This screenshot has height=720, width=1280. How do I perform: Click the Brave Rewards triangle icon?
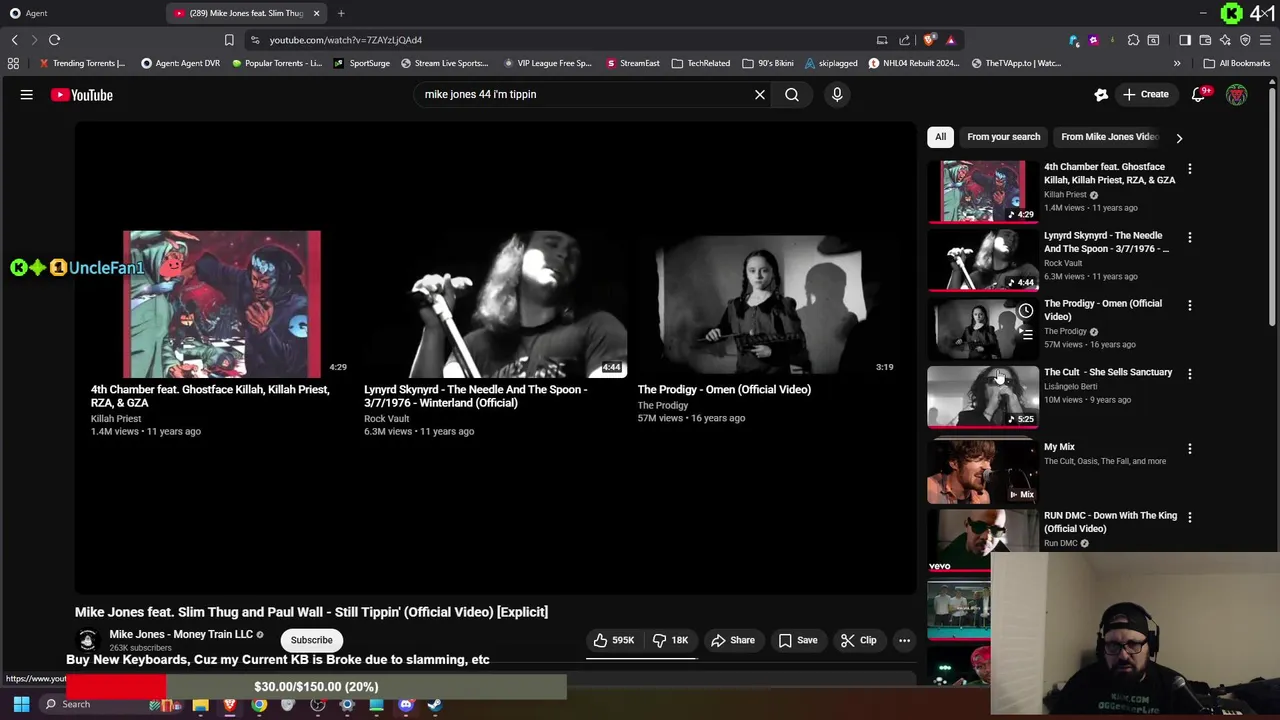click(950, 40)
